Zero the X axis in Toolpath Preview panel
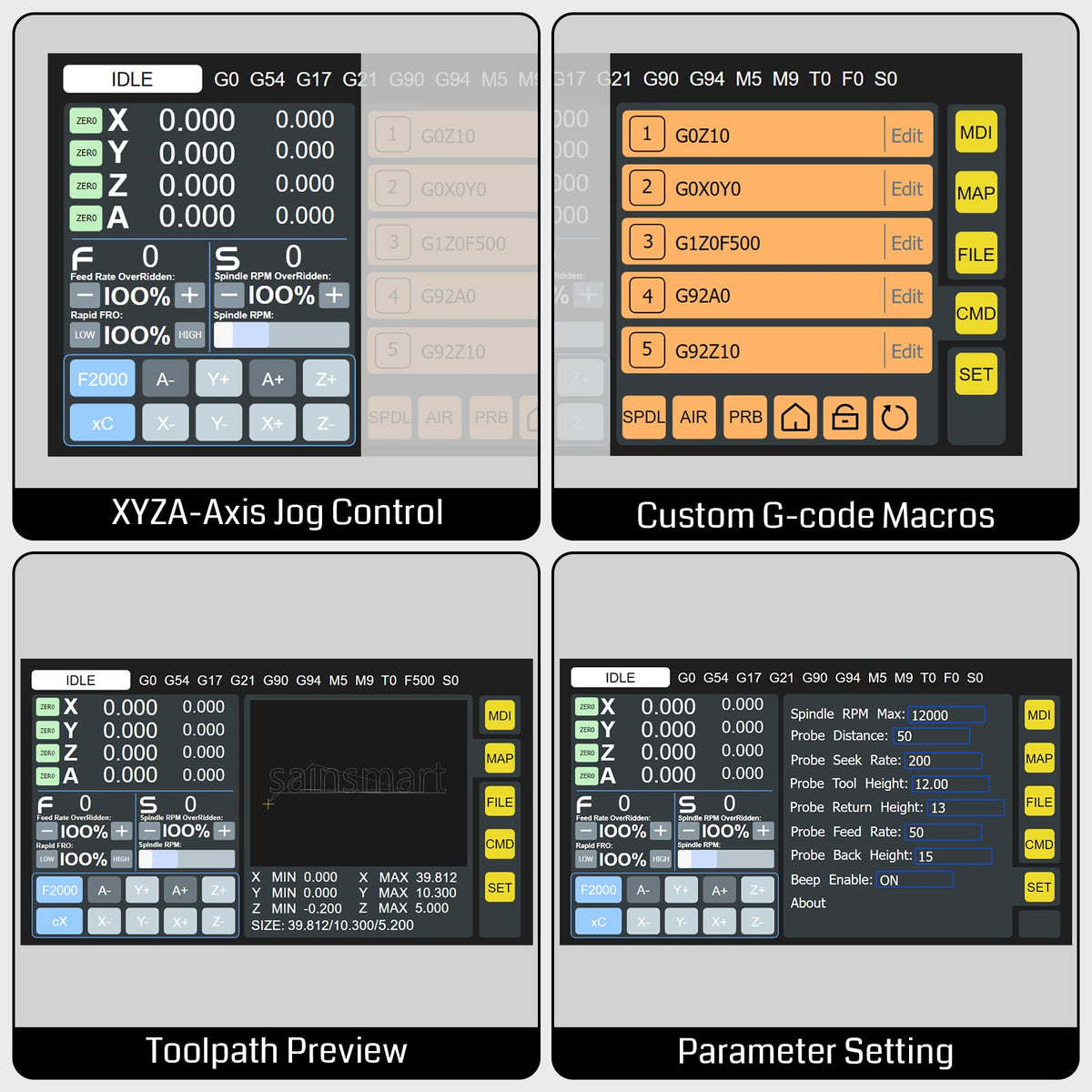 [x=47, y=707]
